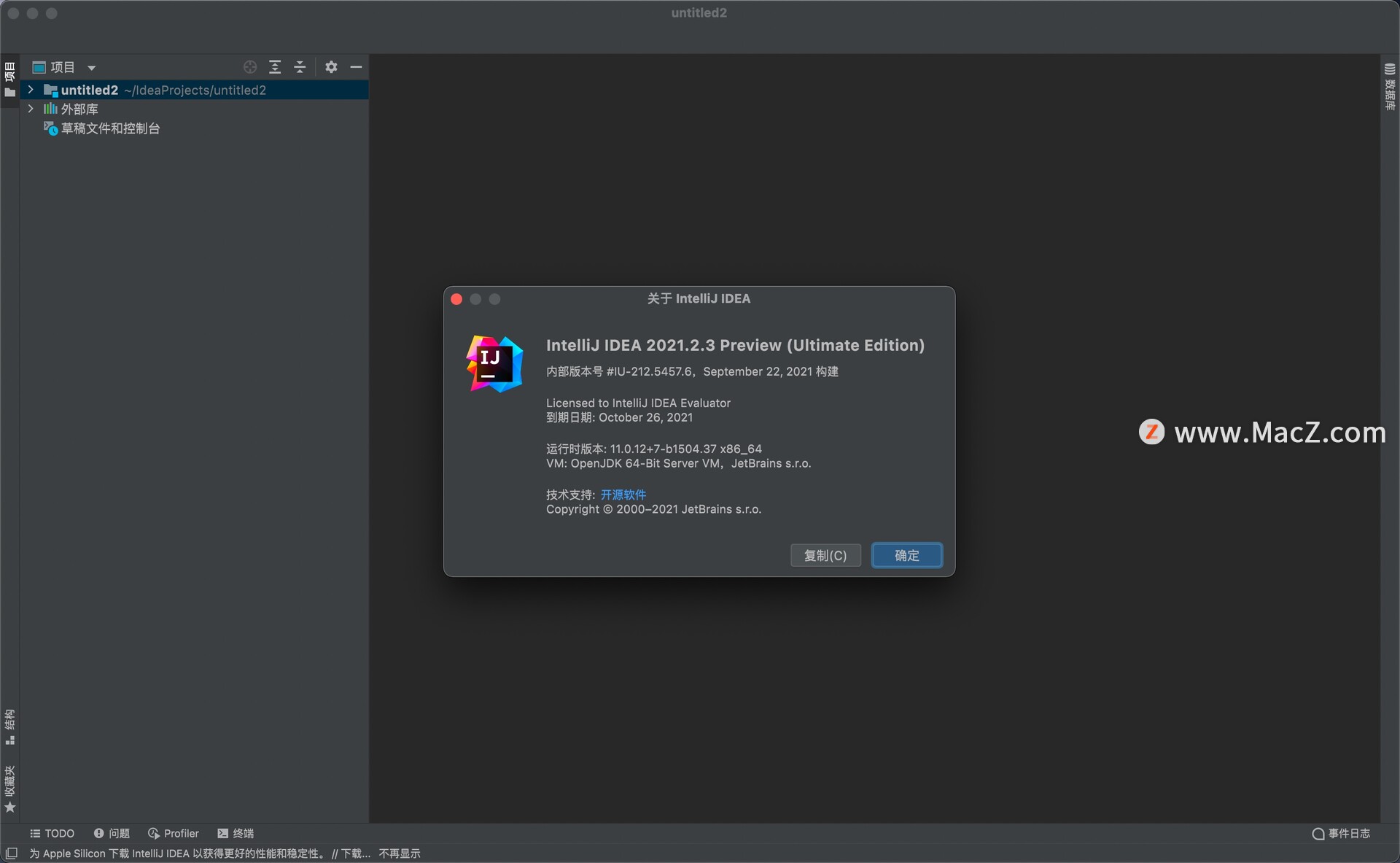Viewport: 1400px width, 863px height.
Task: Select the untitled2 project folder row
Action: coord(194,90)
